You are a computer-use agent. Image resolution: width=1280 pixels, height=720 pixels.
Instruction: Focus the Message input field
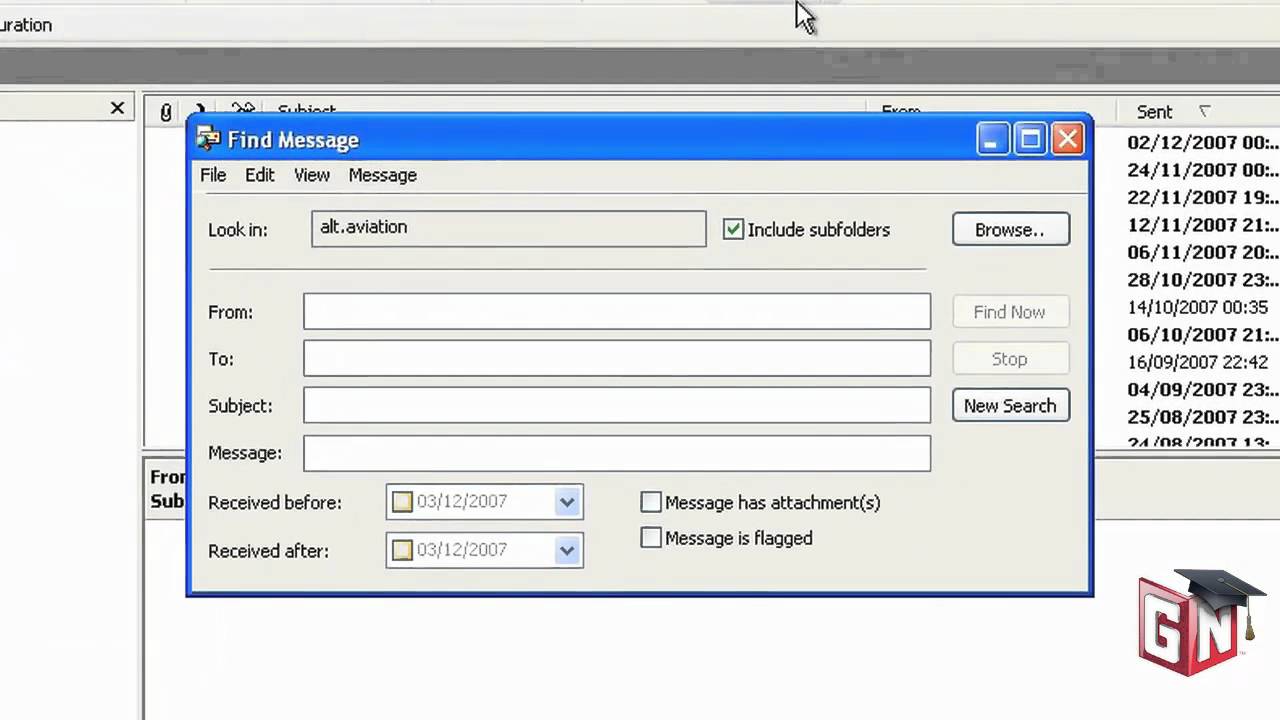617,453
